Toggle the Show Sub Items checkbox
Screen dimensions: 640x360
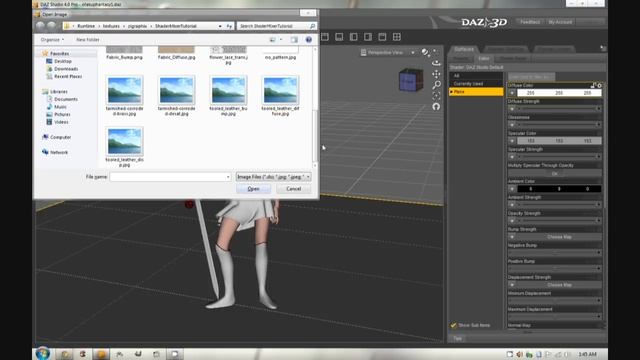453,325
